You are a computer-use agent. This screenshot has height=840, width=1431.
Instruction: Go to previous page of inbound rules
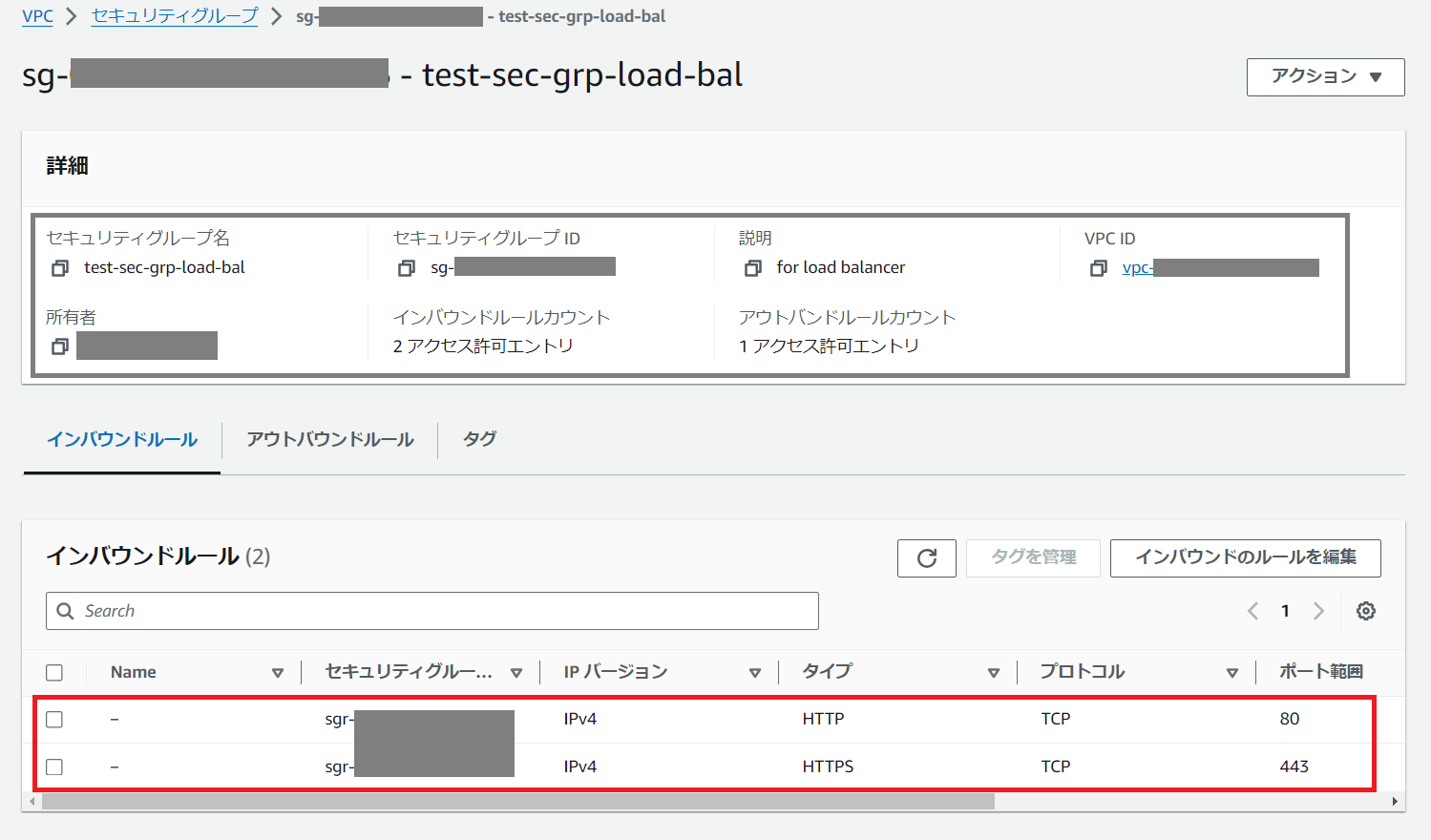pyautogui.click(x=1253, y=611)
